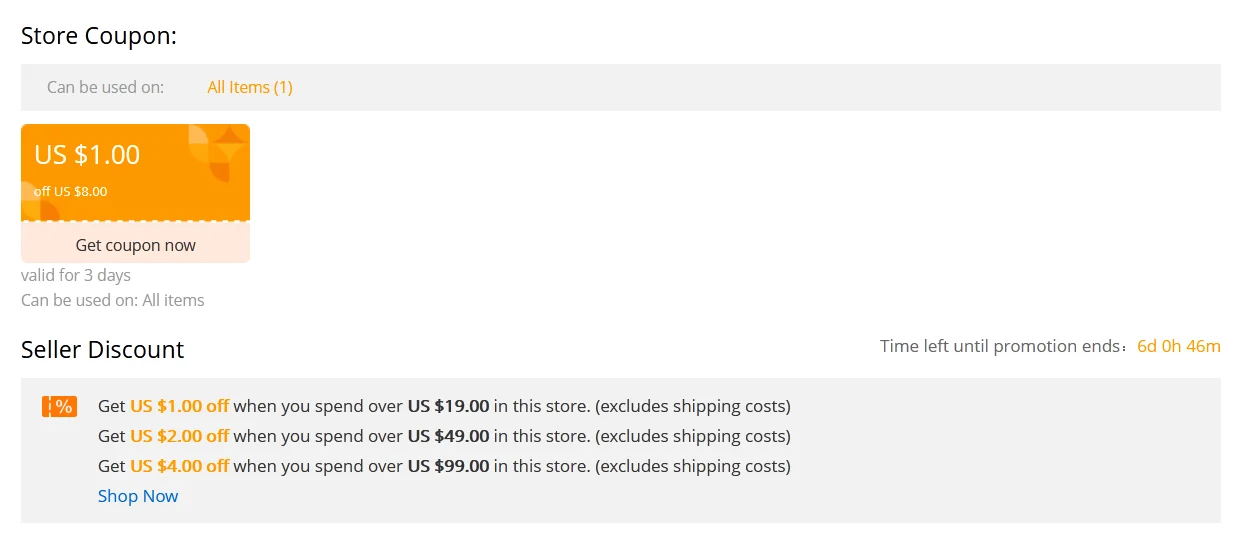Click the 'US $4.00 off' discount text
This screenshot has height=541, width=1239.
pyautogui.click(x=179, y=466)
